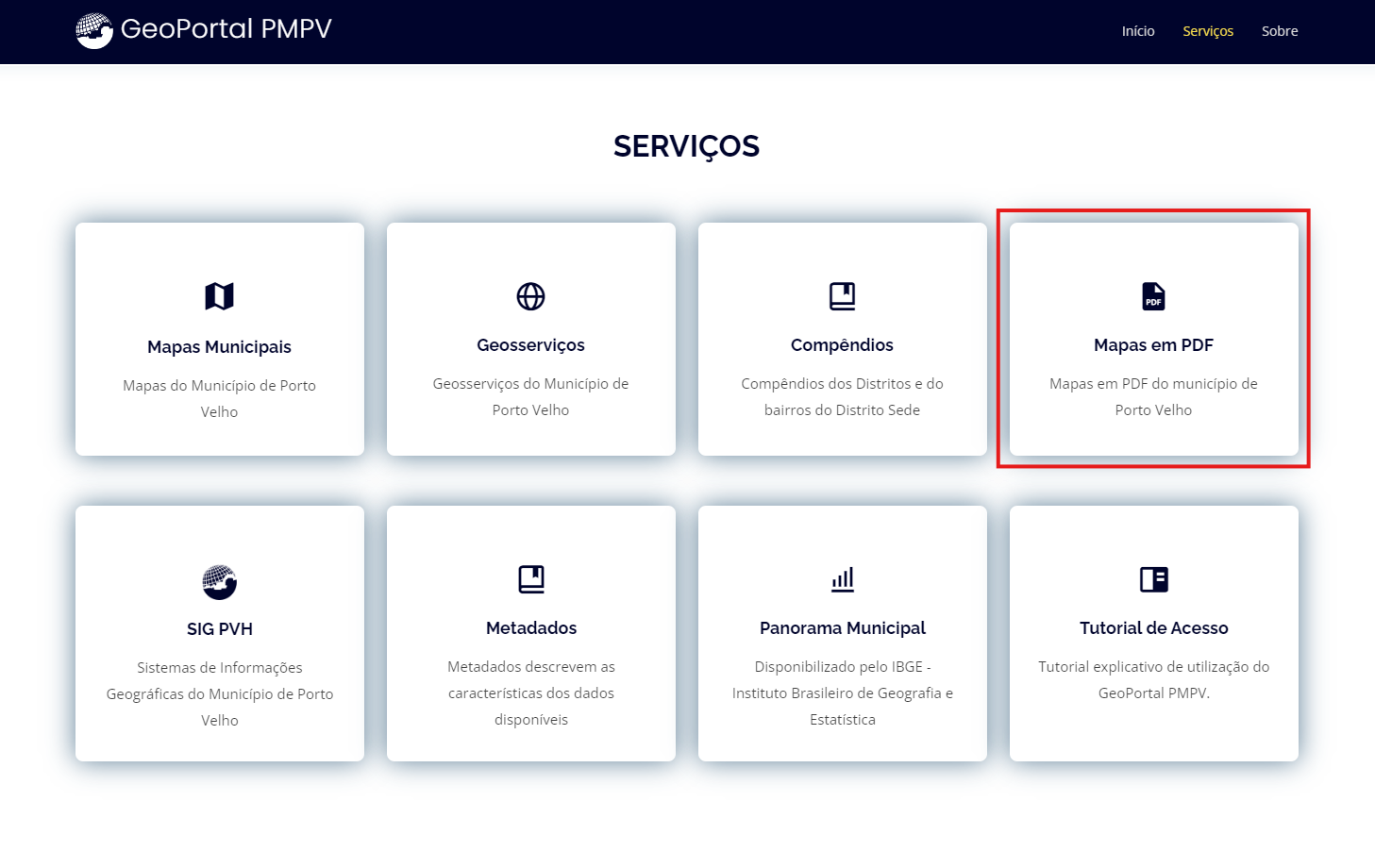Open Sobre in the navigation bar
The width and height of the screenshot is (1375, 868).
coord(1280,31)
